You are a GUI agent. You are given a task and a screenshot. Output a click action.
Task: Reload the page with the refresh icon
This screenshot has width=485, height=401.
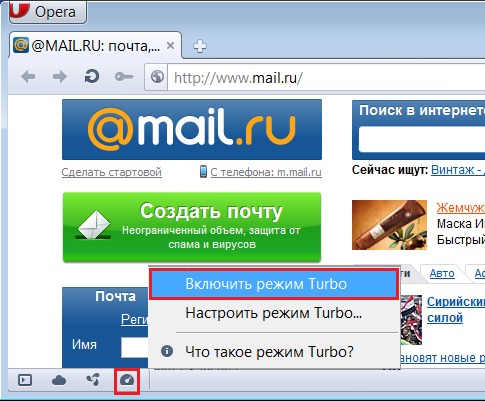click(92, 77)
